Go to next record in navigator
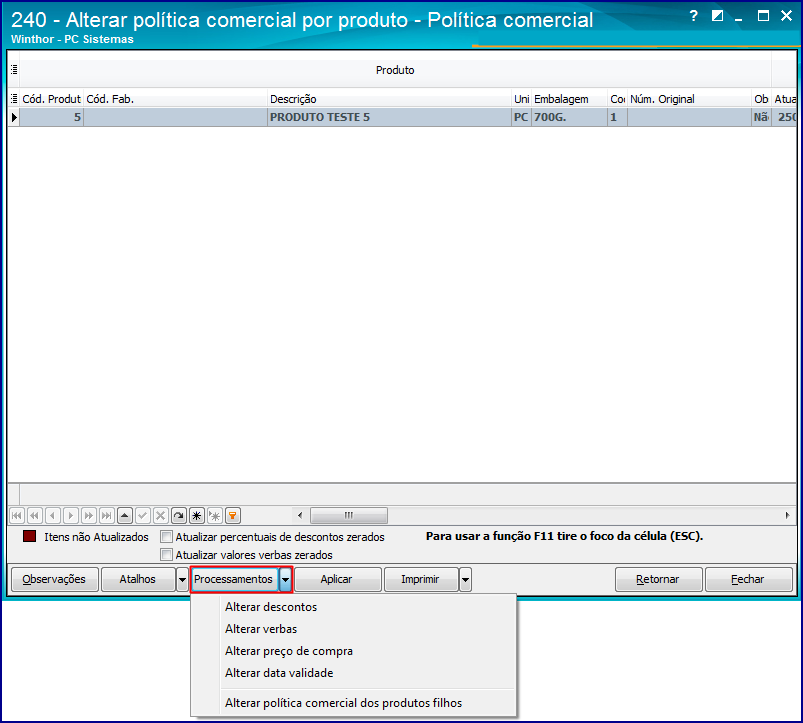Screen dimensions: 803x723 tap(71, 515)
